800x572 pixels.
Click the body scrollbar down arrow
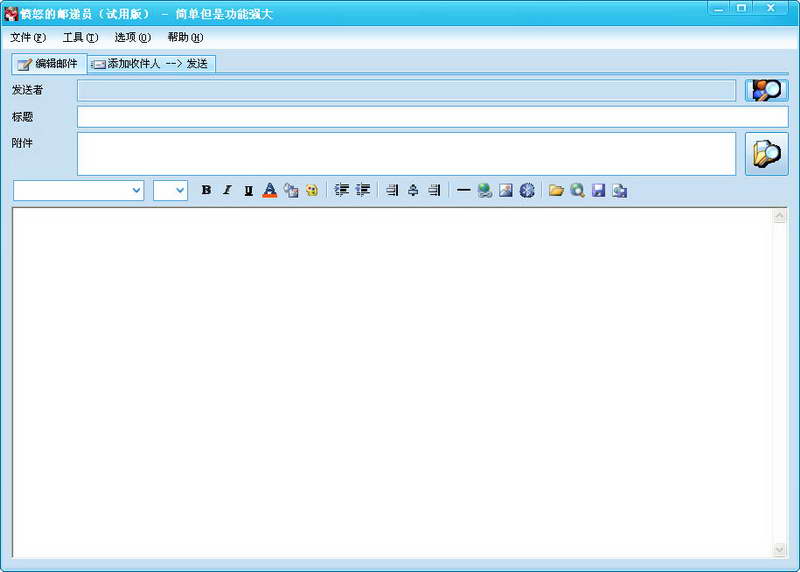(x=780, y=550)
